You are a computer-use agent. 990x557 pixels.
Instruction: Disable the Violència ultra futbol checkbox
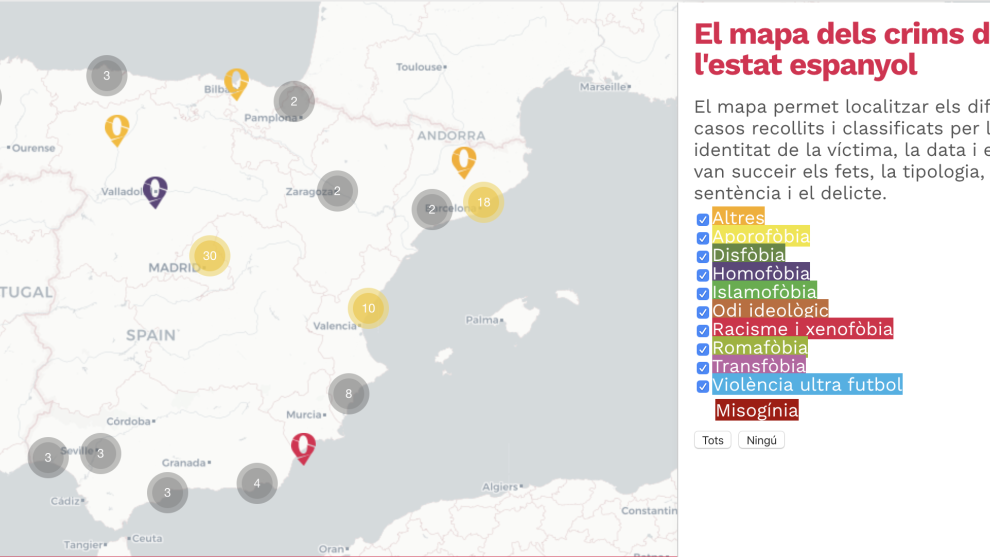point(703,387)
